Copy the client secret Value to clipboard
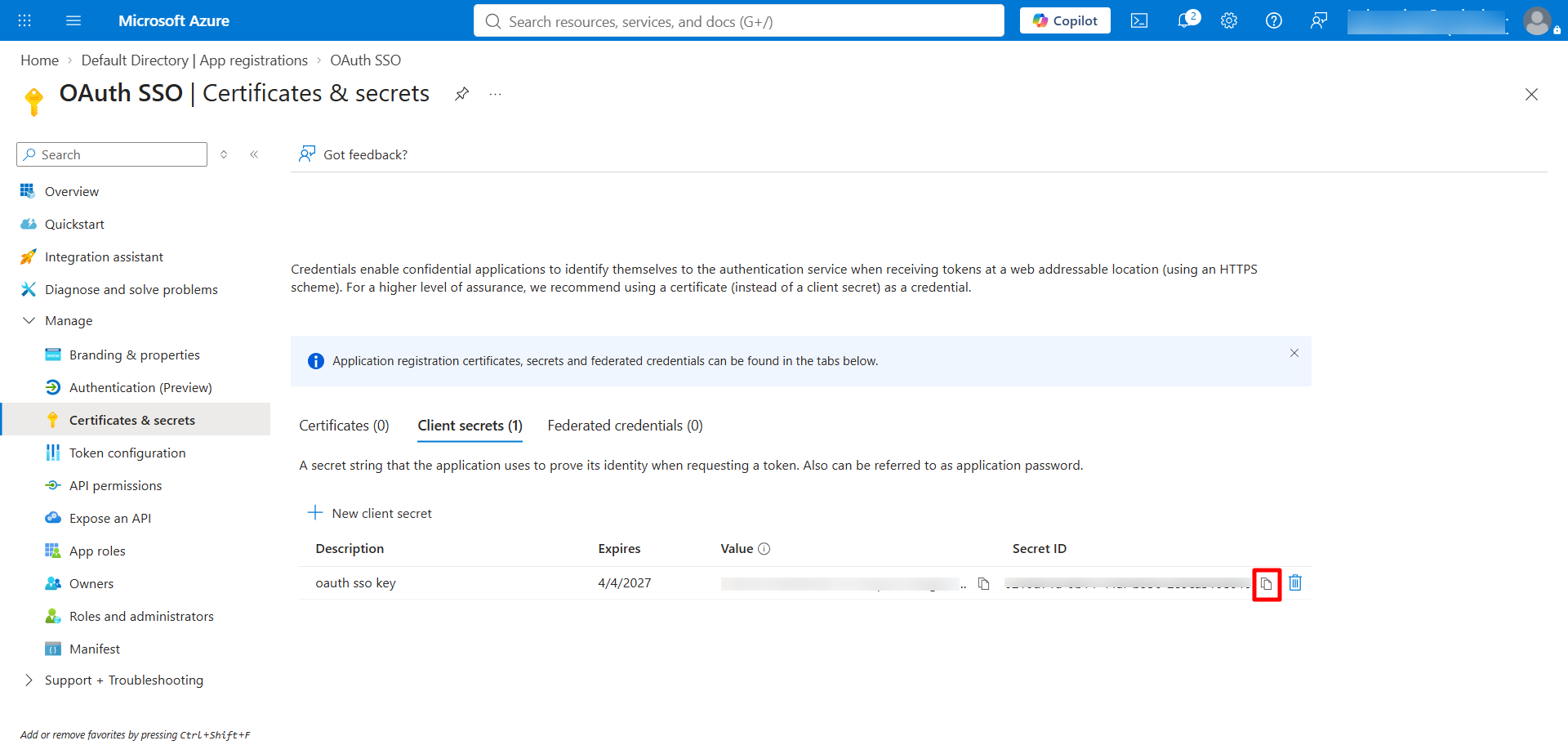 tap(984, 583)
